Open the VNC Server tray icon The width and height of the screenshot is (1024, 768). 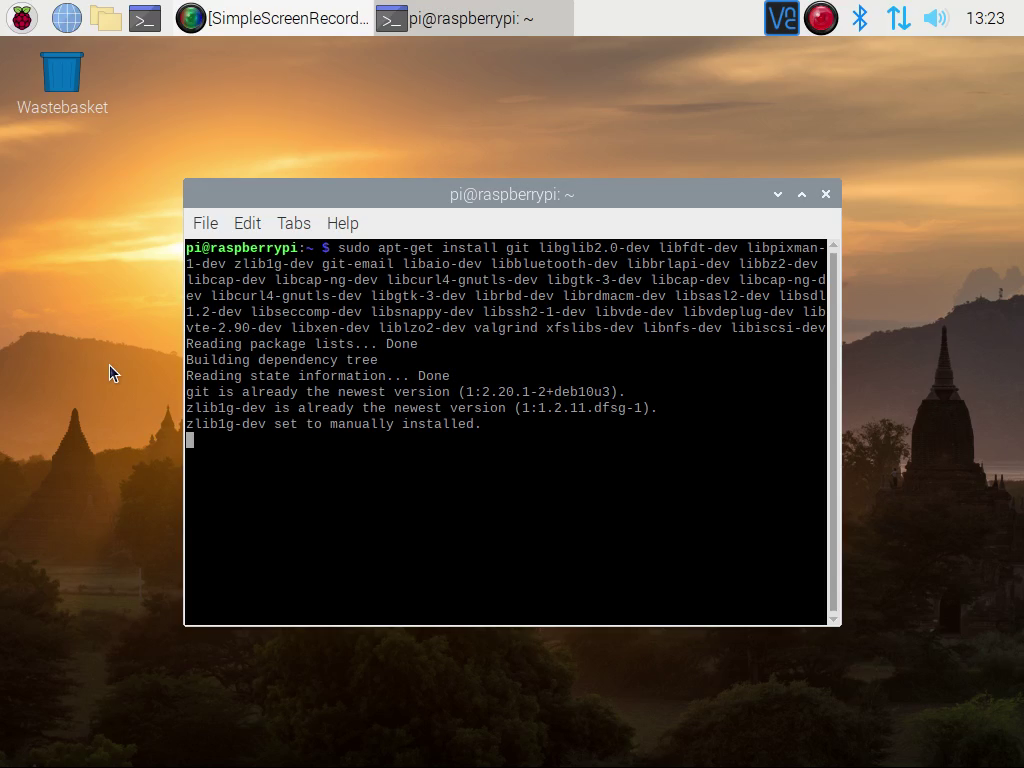(782, 18)
